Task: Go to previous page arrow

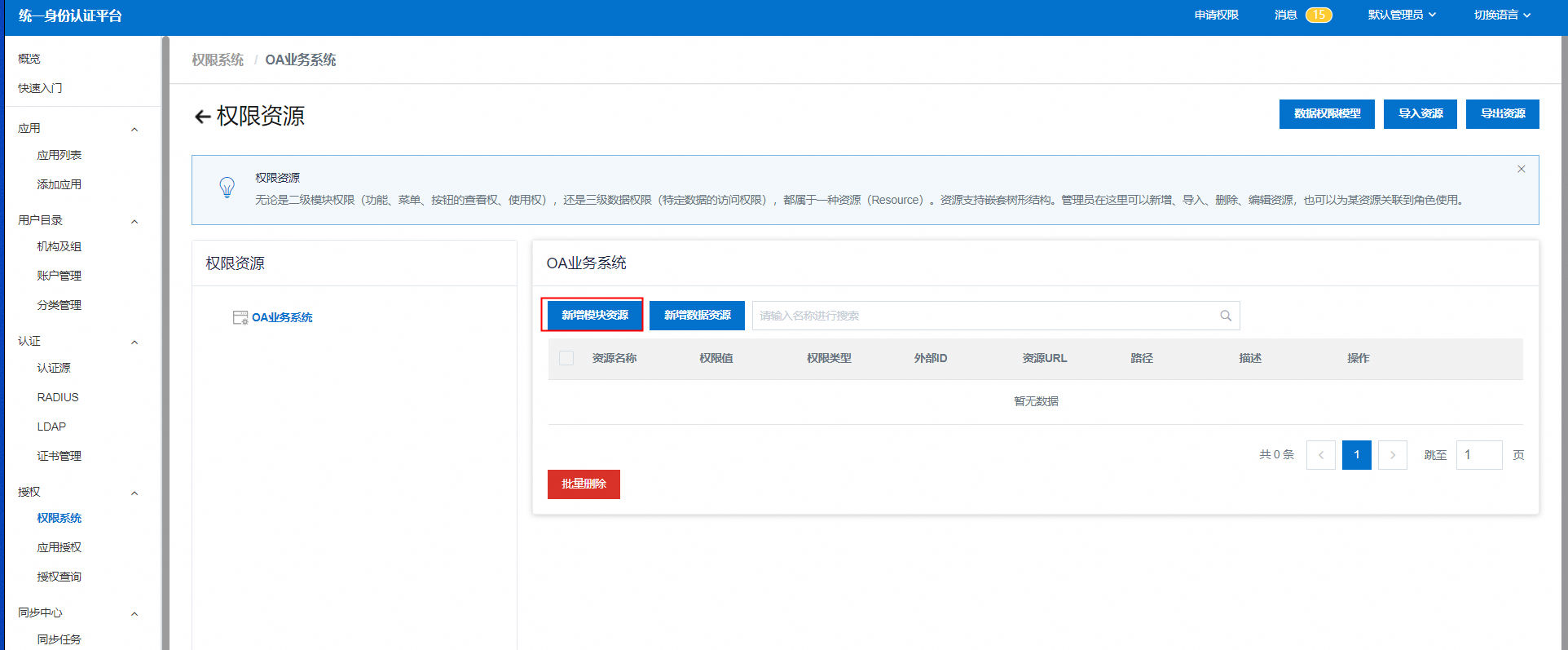Action: coord(1320,455)
